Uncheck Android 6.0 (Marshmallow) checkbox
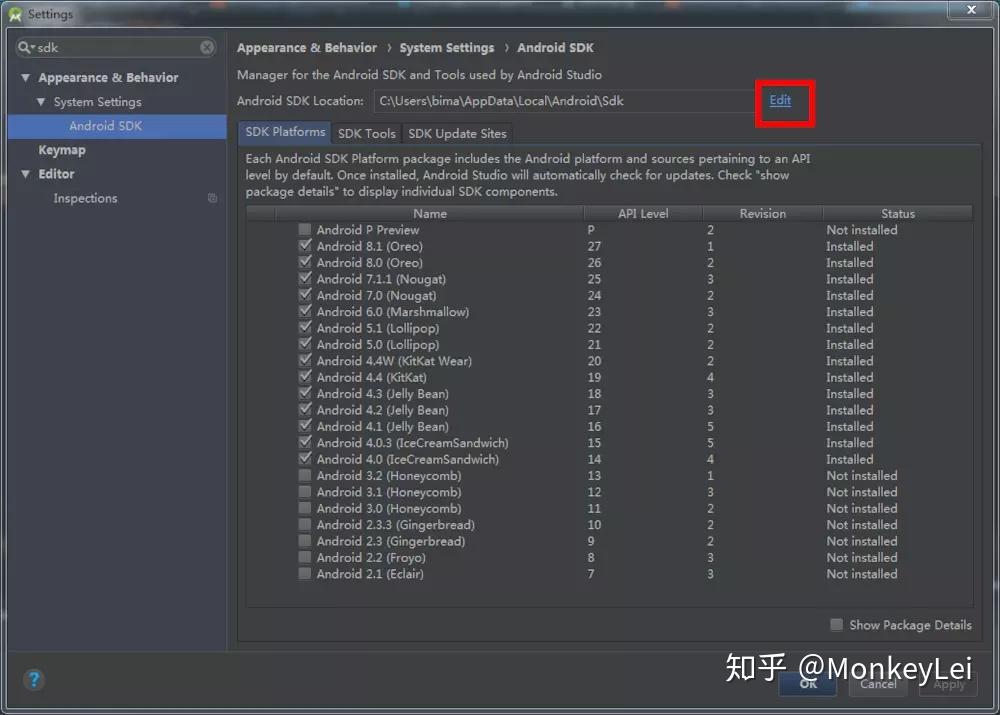This screenshot has height=715, width=1000. click(305, 311)
